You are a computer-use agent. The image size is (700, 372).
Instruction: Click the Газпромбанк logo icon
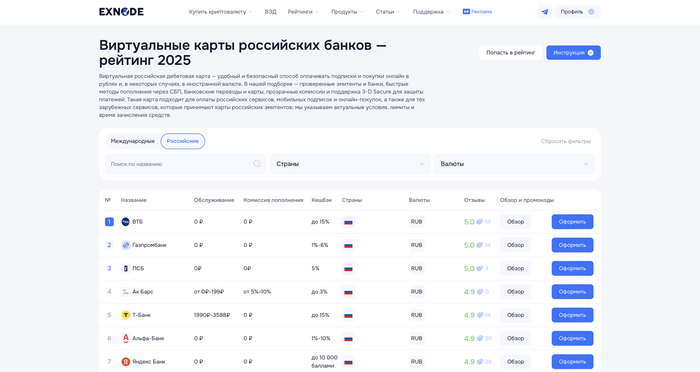125,245
